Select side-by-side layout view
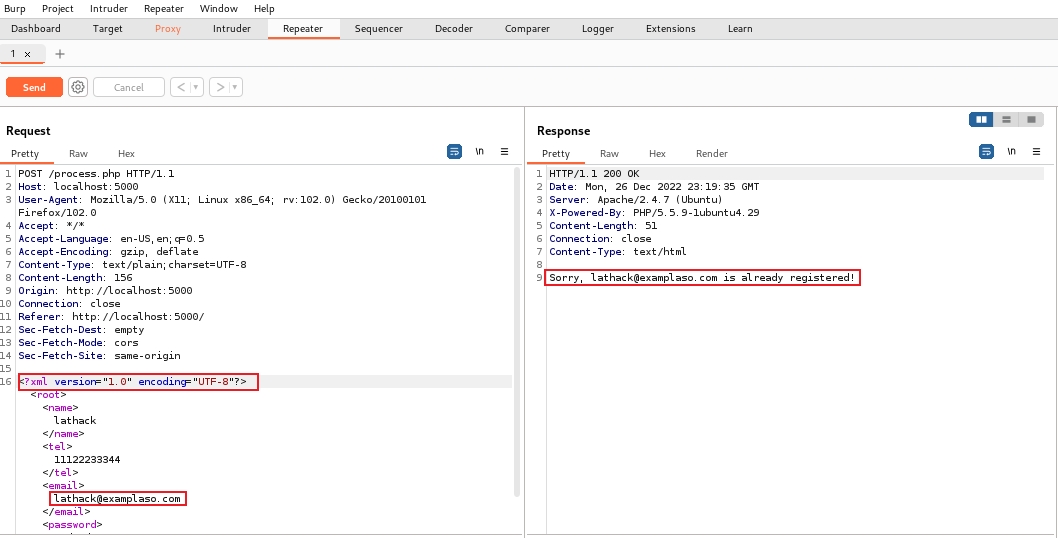Image resolution: width=1058 pixels, height=538 pixels. (x=981, y=119)
